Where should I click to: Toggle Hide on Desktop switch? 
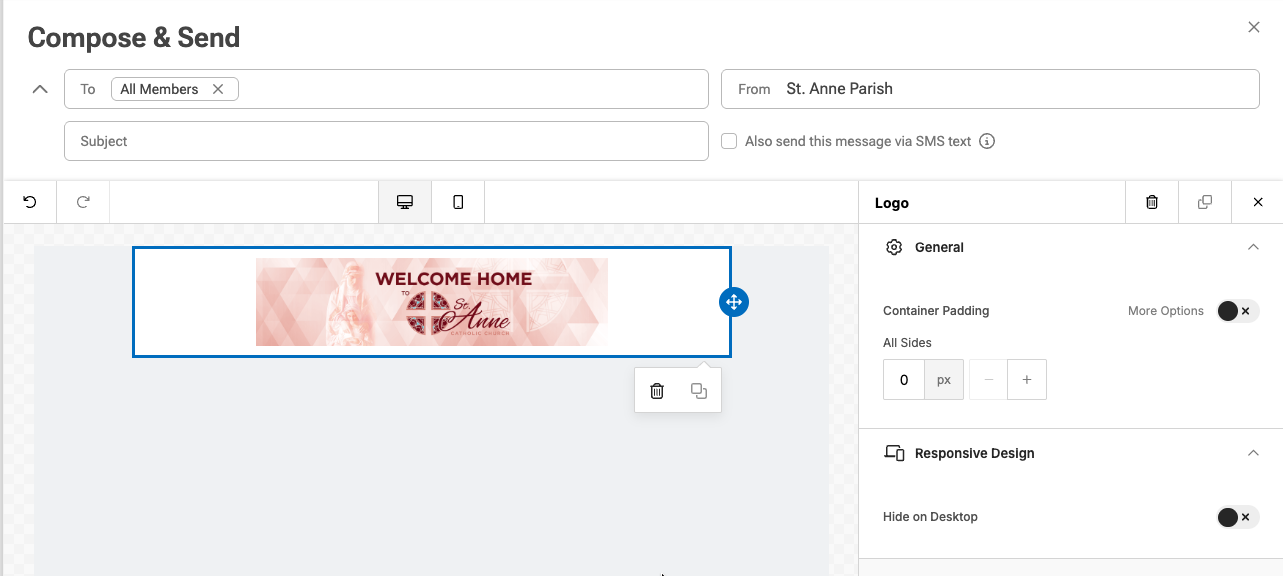pyautogui.click(x=1237, y=517)
